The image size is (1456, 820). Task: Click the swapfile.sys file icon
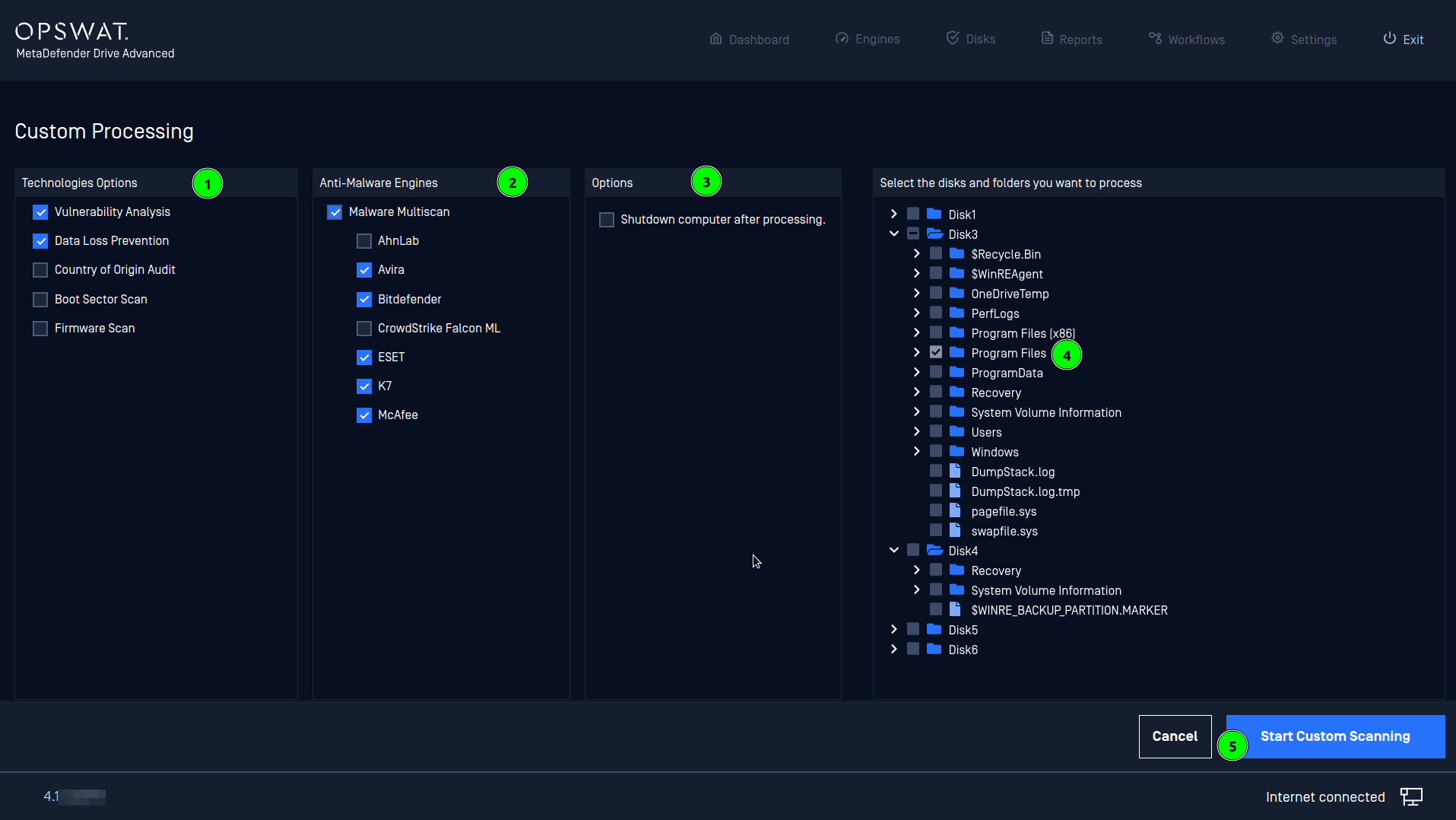click(x=956, y=530)
